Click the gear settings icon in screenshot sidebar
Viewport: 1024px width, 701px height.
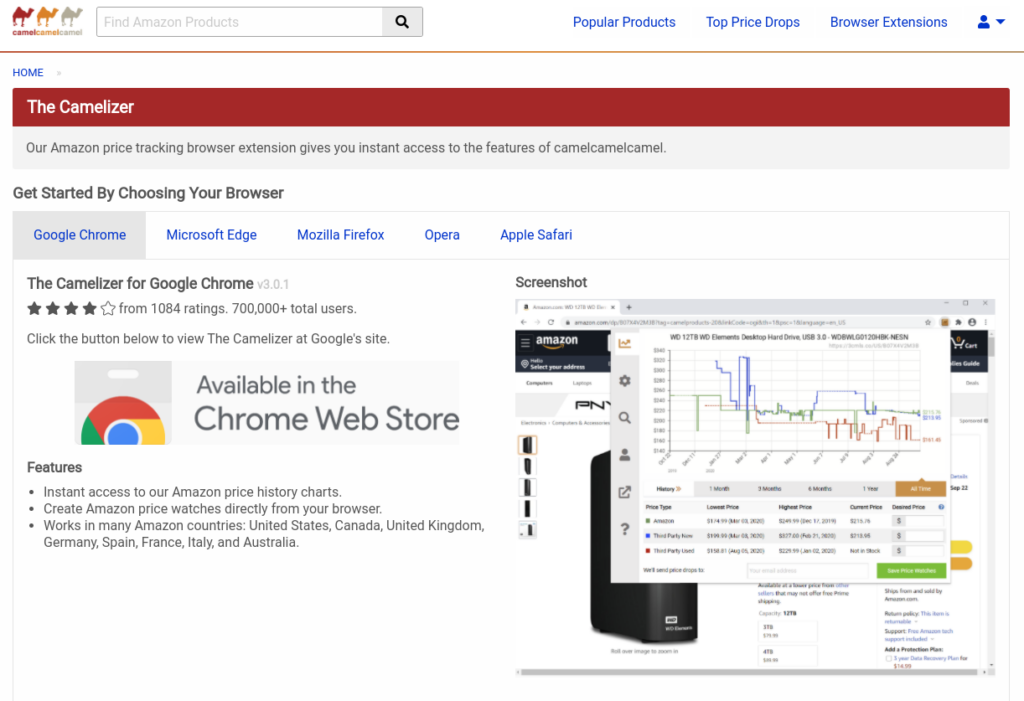(625, 380)
